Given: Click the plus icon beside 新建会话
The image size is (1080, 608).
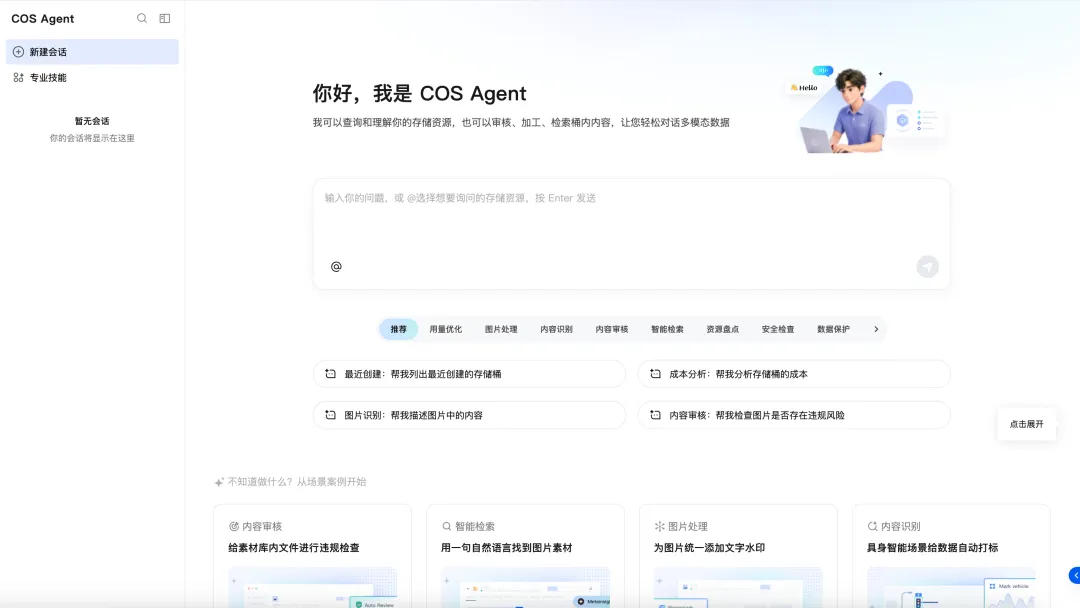Looking at the screenshot, I should (x=19, y=52).
